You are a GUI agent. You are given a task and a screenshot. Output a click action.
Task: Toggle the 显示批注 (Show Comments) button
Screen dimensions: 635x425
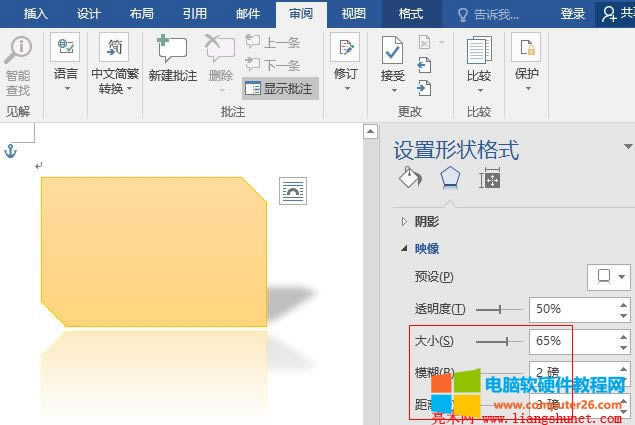point(280,88)
